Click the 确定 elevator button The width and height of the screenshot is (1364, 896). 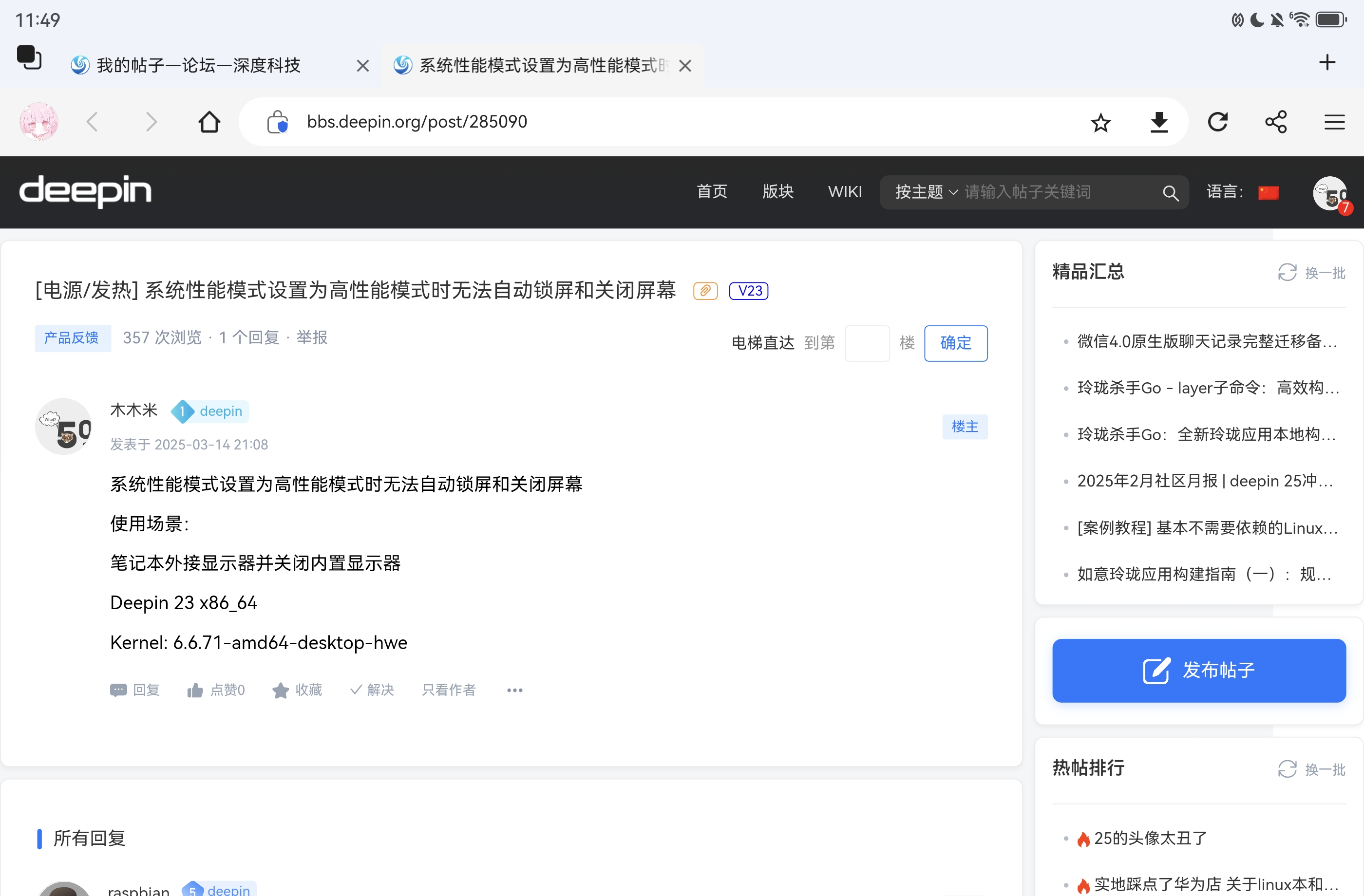[955, 343]
